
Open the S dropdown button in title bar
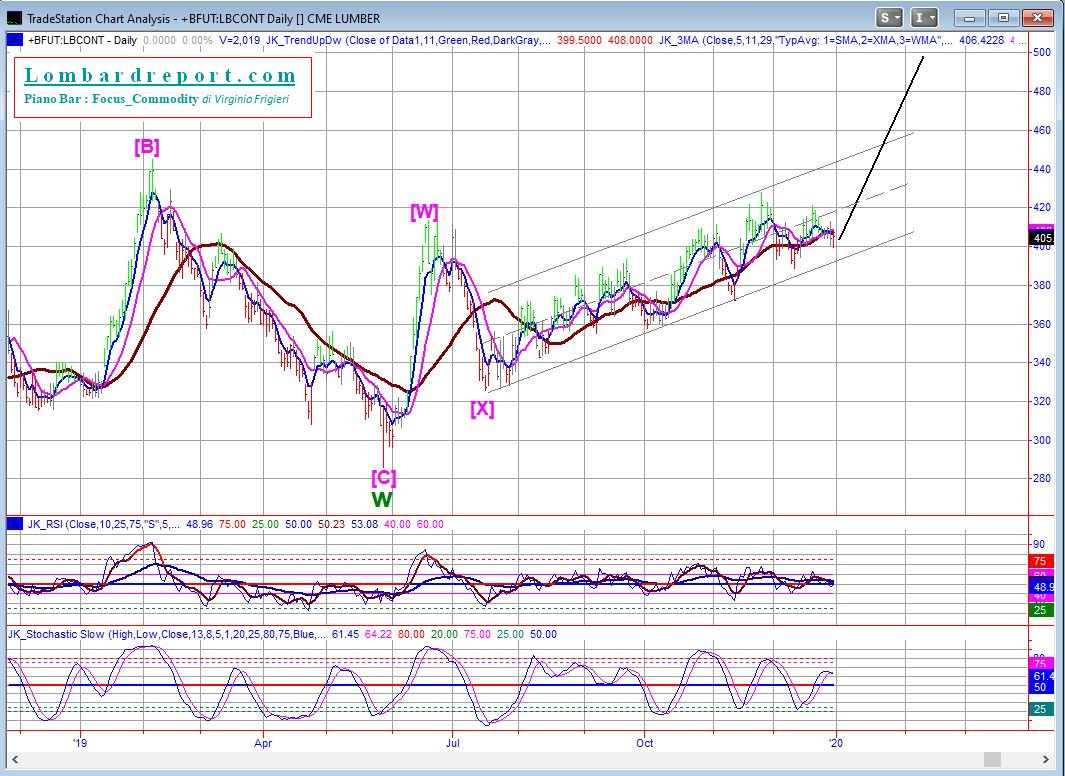pyautogui.click(x=888, y=18)
